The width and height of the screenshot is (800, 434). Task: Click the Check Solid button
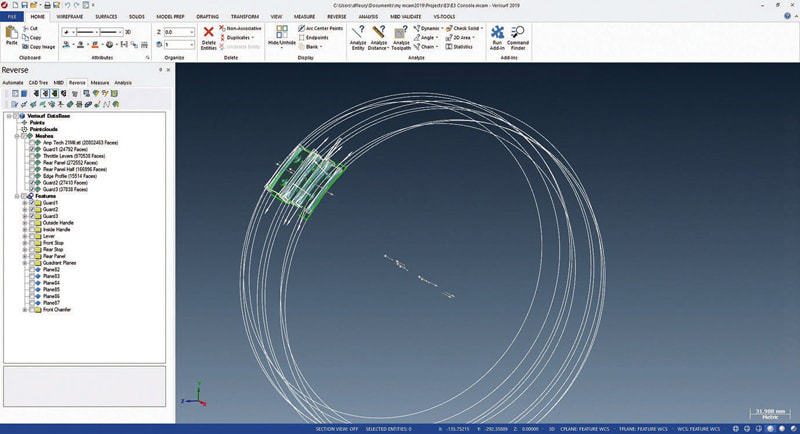point(462,29)
